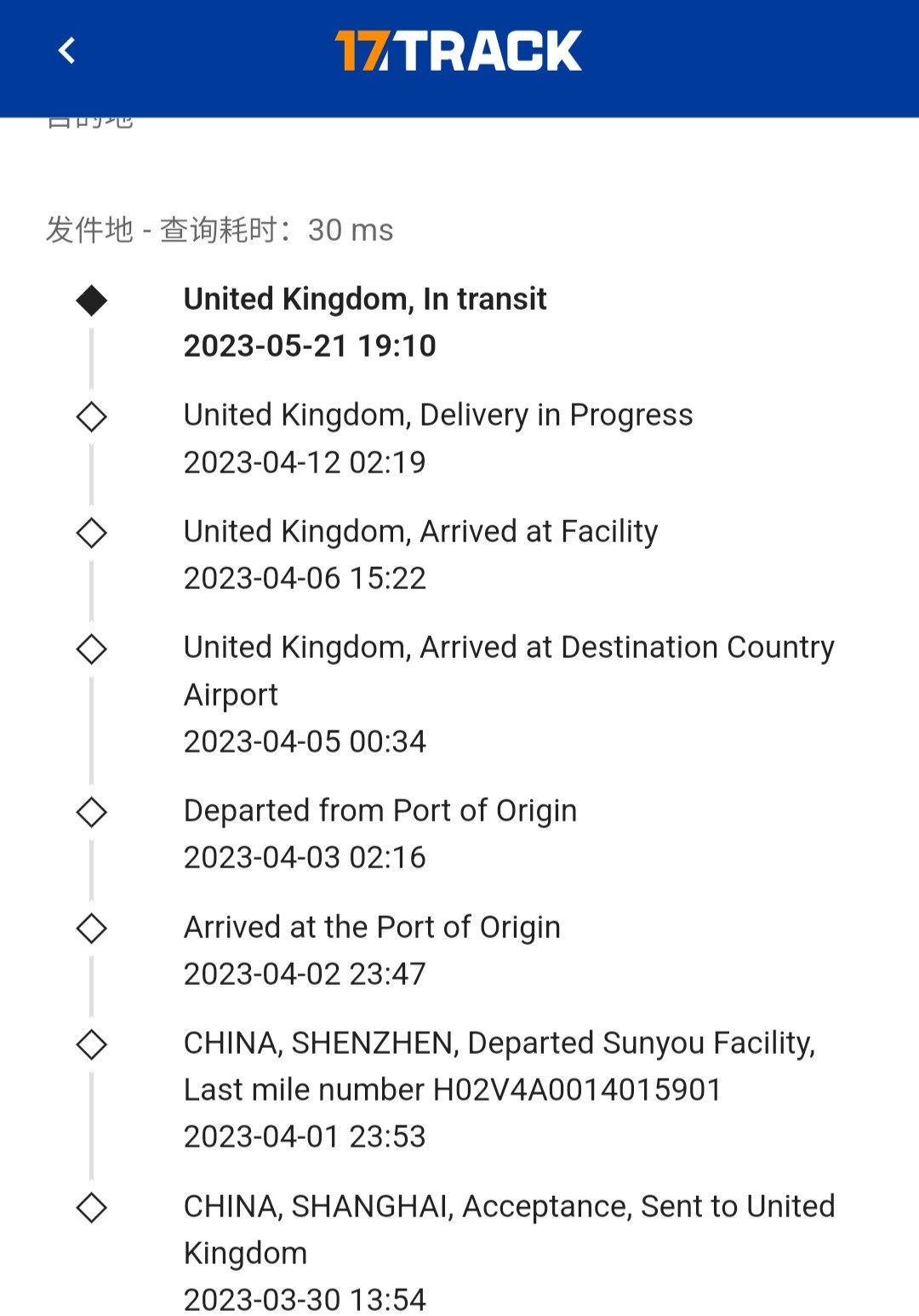This screenshot has height=1316, width=919.
Task: Select the Destination Country Airport diamond marker
Action: point(91,649)
